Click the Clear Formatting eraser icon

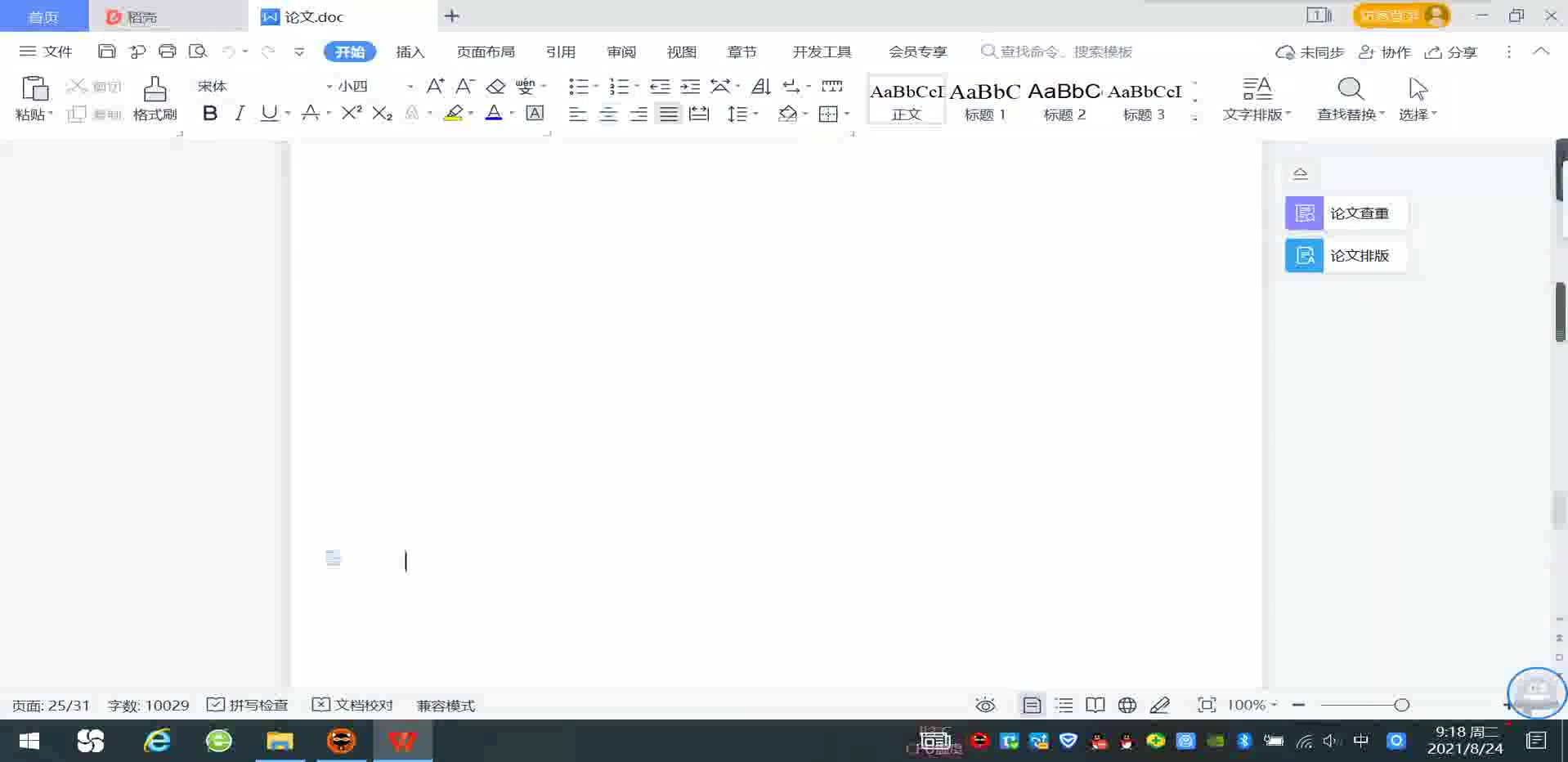click(x=495, y=86)
